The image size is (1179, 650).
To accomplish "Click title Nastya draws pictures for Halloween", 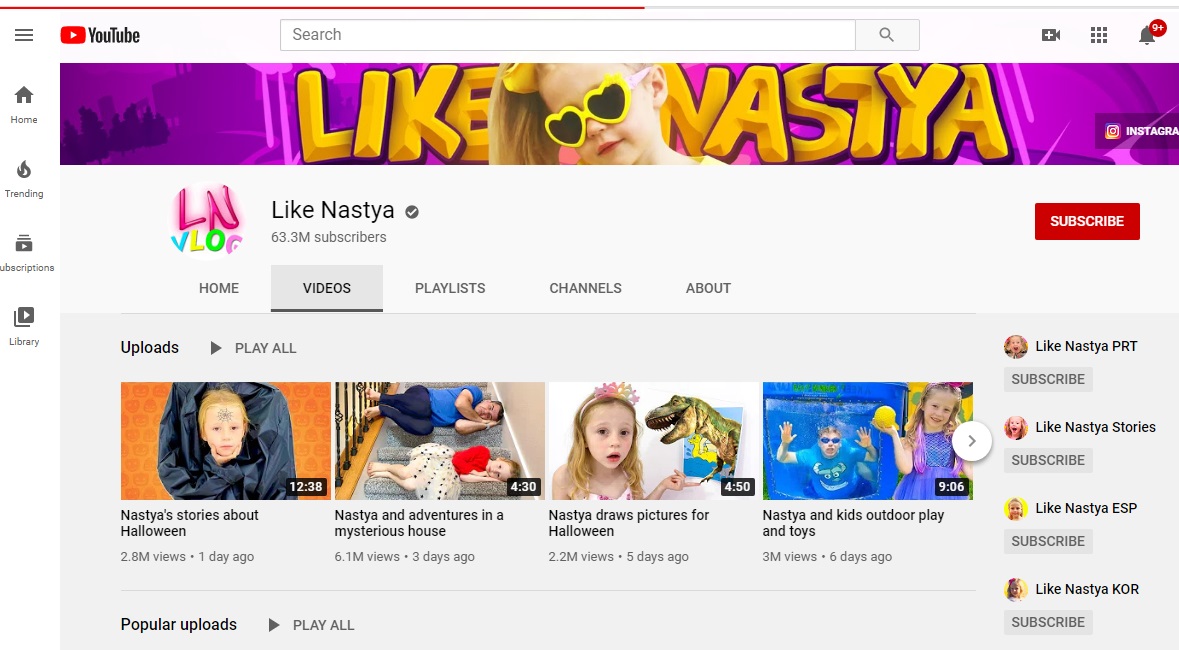I will point(629,523).
